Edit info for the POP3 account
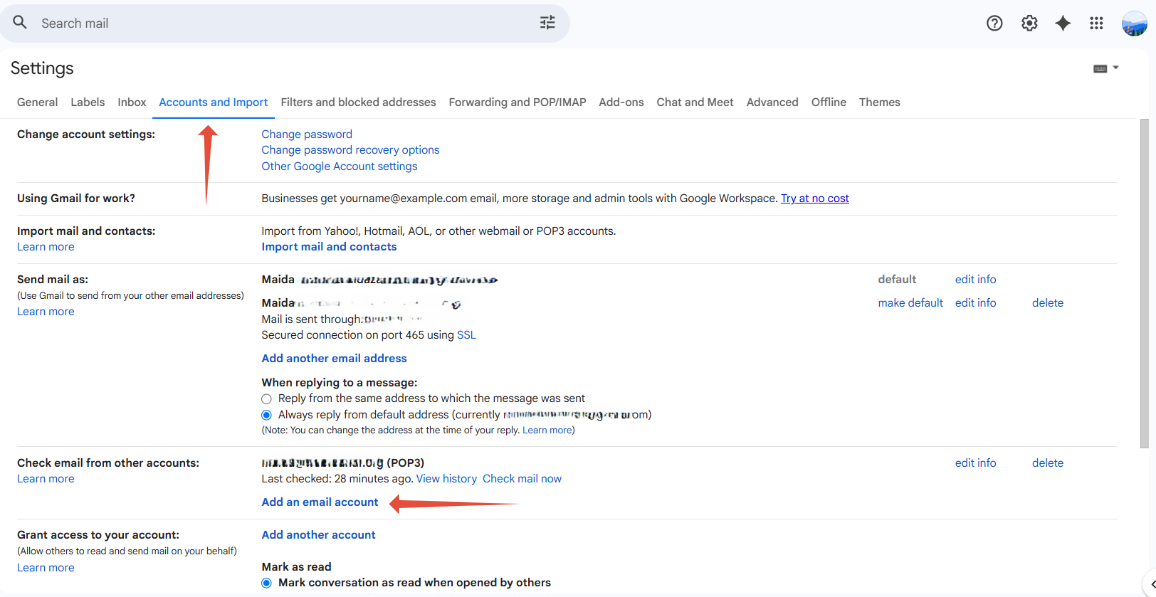This screenshot has height=597, width=1156. pyautogui.click(x=975, y=463)
